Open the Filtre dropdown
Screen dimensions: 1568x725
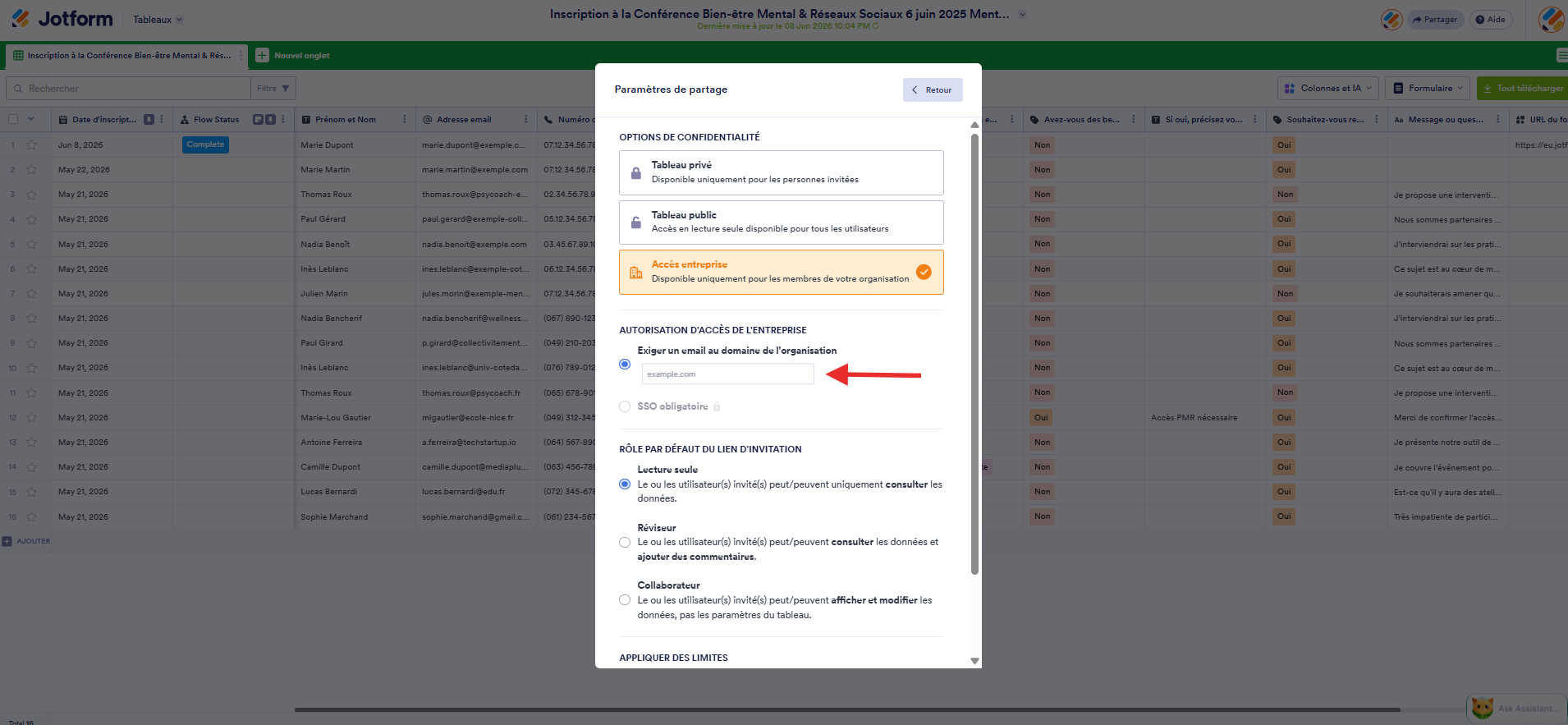(x=273, y=89)
